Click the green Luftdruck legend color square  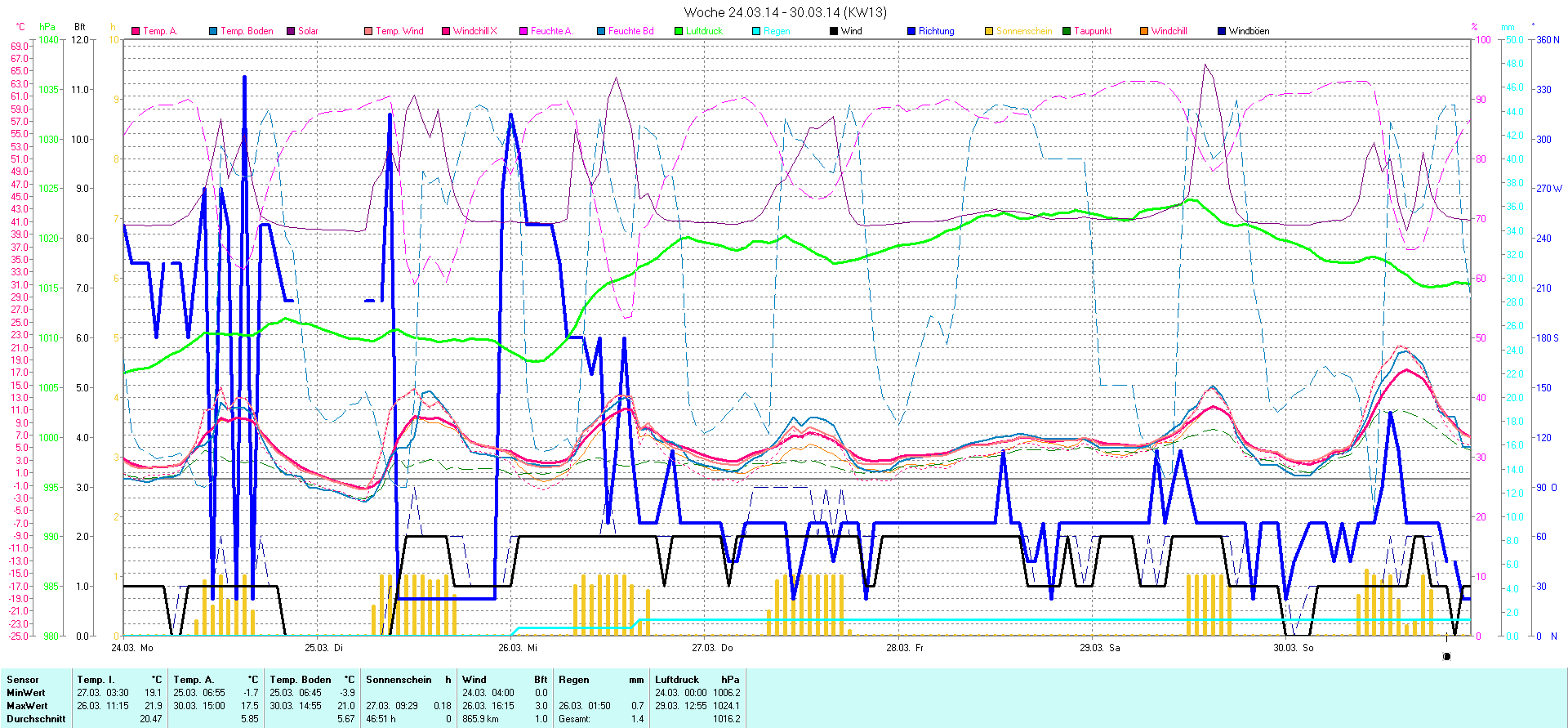point(679,31)
